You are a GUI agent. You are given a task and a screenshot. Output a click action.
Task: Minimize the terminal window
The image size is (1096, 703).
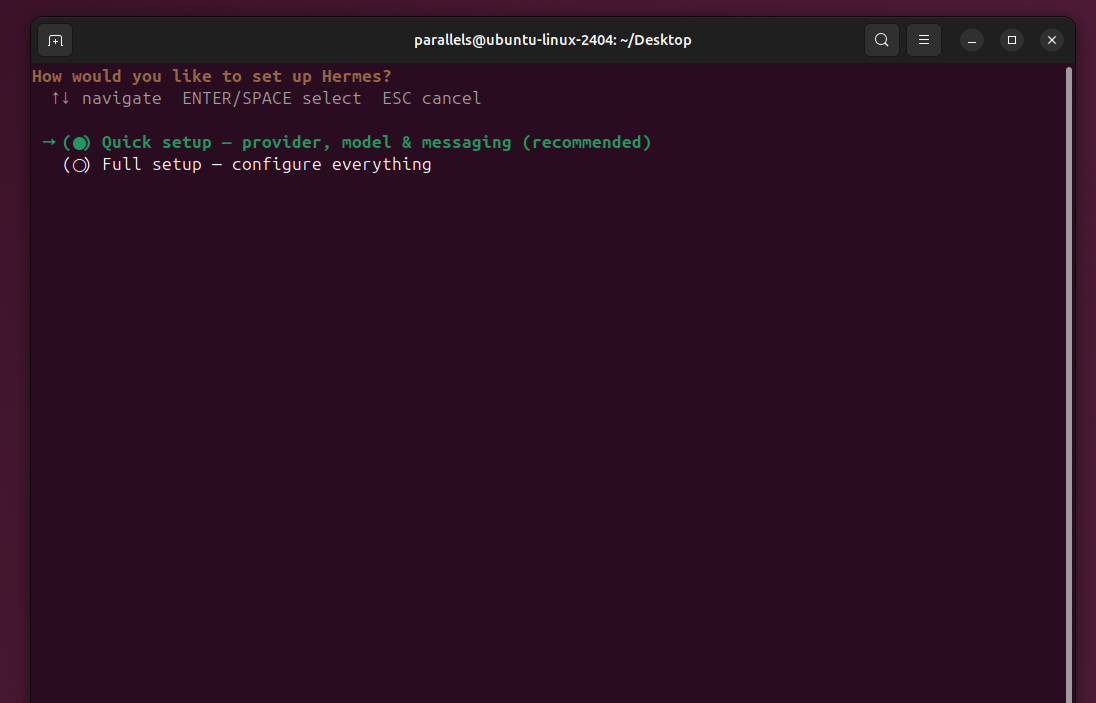point(972,41)
